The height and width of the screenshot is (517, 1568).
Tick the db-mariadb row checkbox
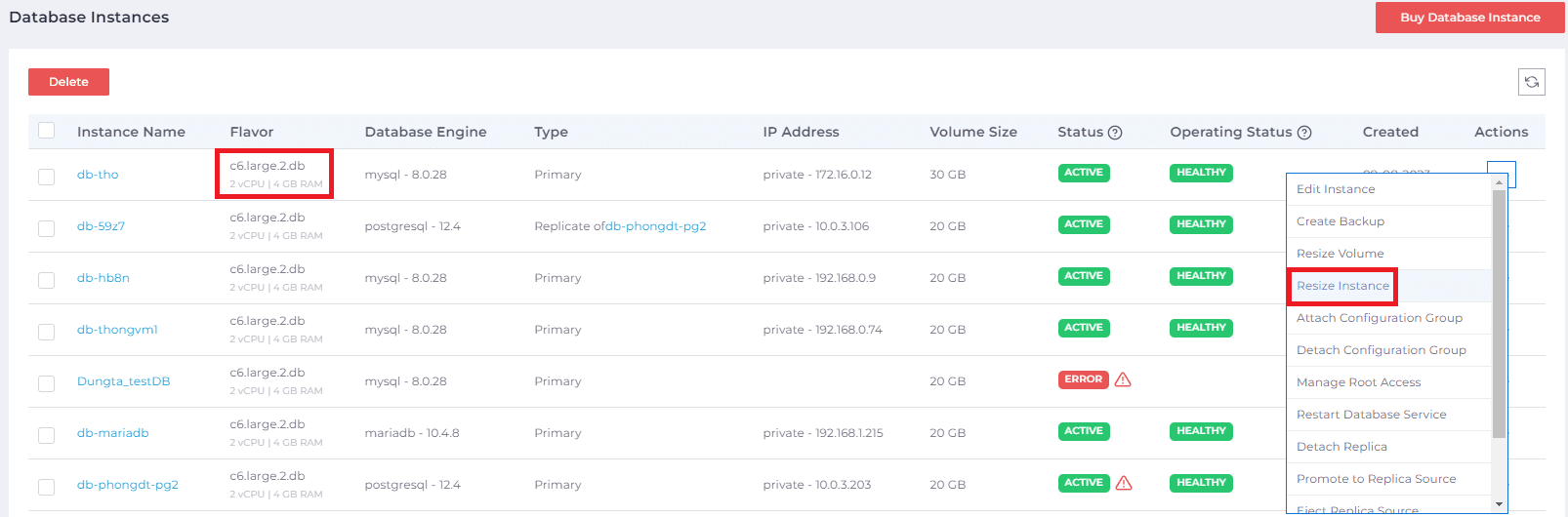(x=47, y=435)
